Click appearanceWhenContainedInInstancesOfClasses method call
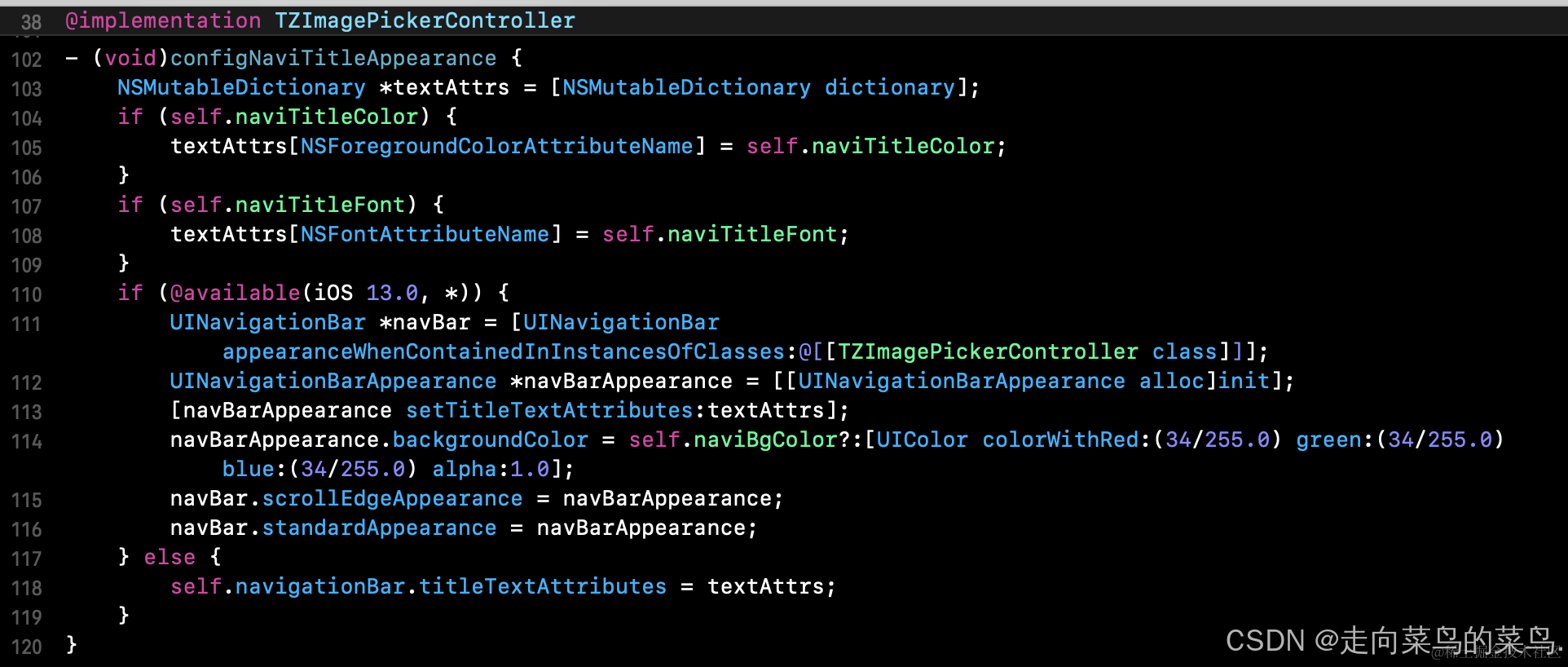The width and height of the screenshot is (1568, 667). coord(504,351)
